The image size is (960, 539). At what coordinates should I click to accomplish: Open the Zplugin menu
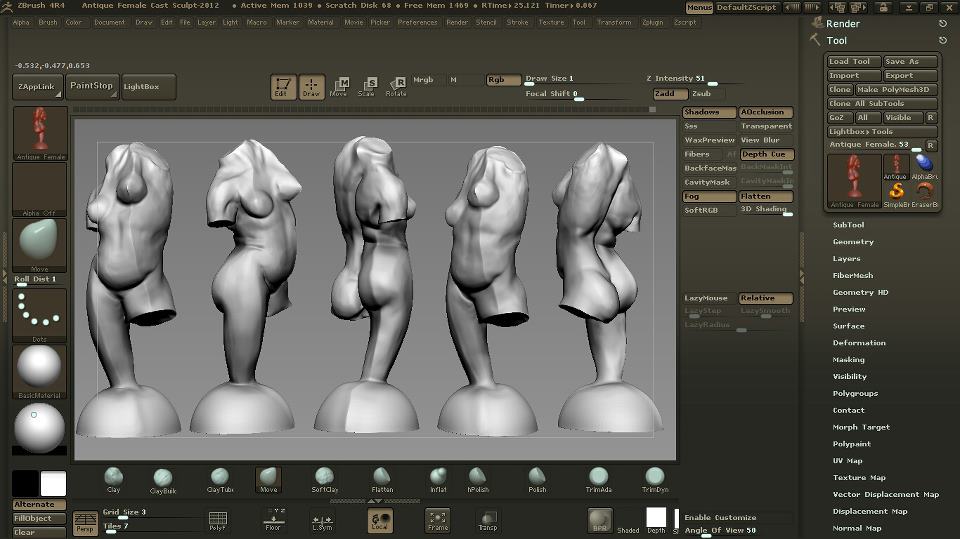653,23
